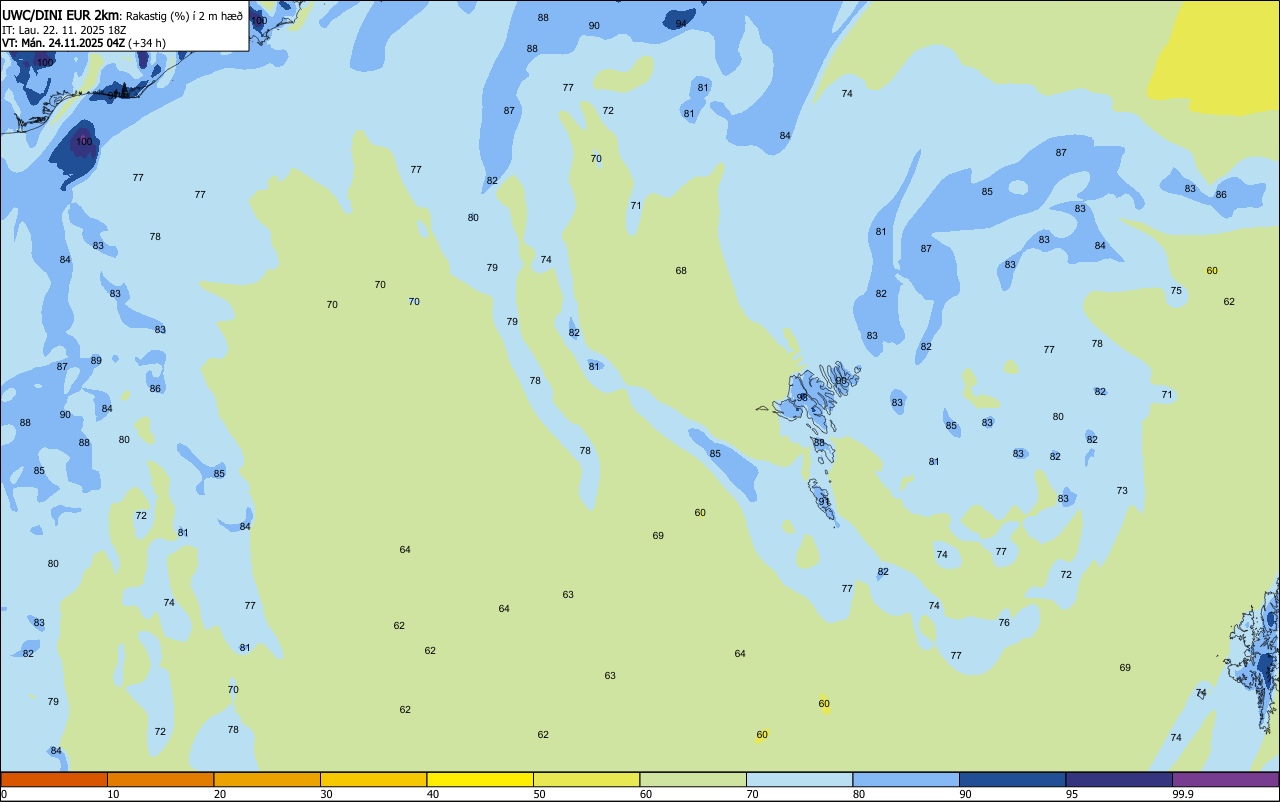Click the 0–10 dark orange legend swatch
This screenshot has width=1280, height=802.
point(54,779)
